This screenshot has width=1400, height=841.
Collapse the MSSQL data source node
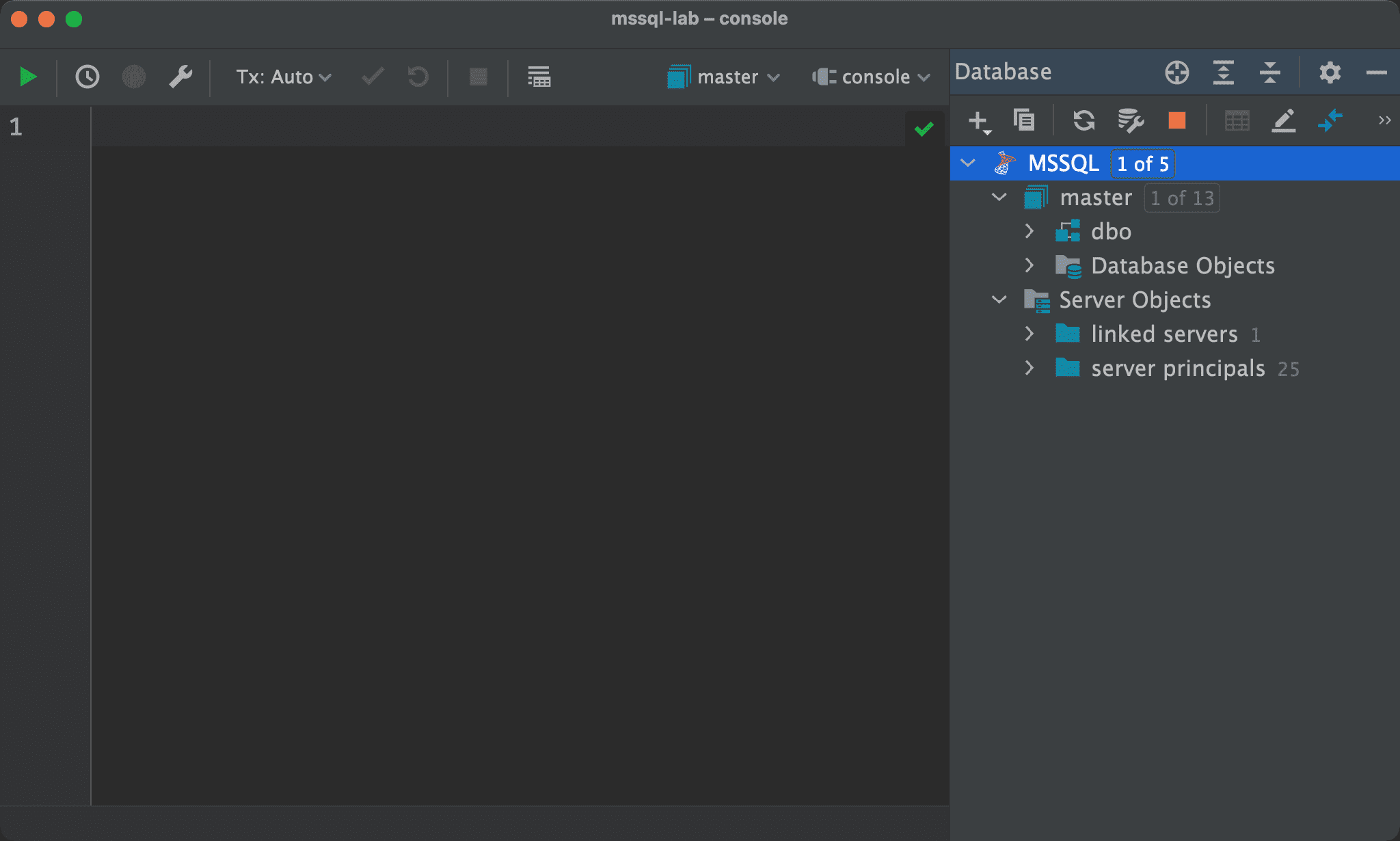pyautogui.click(x=968, y=163)
